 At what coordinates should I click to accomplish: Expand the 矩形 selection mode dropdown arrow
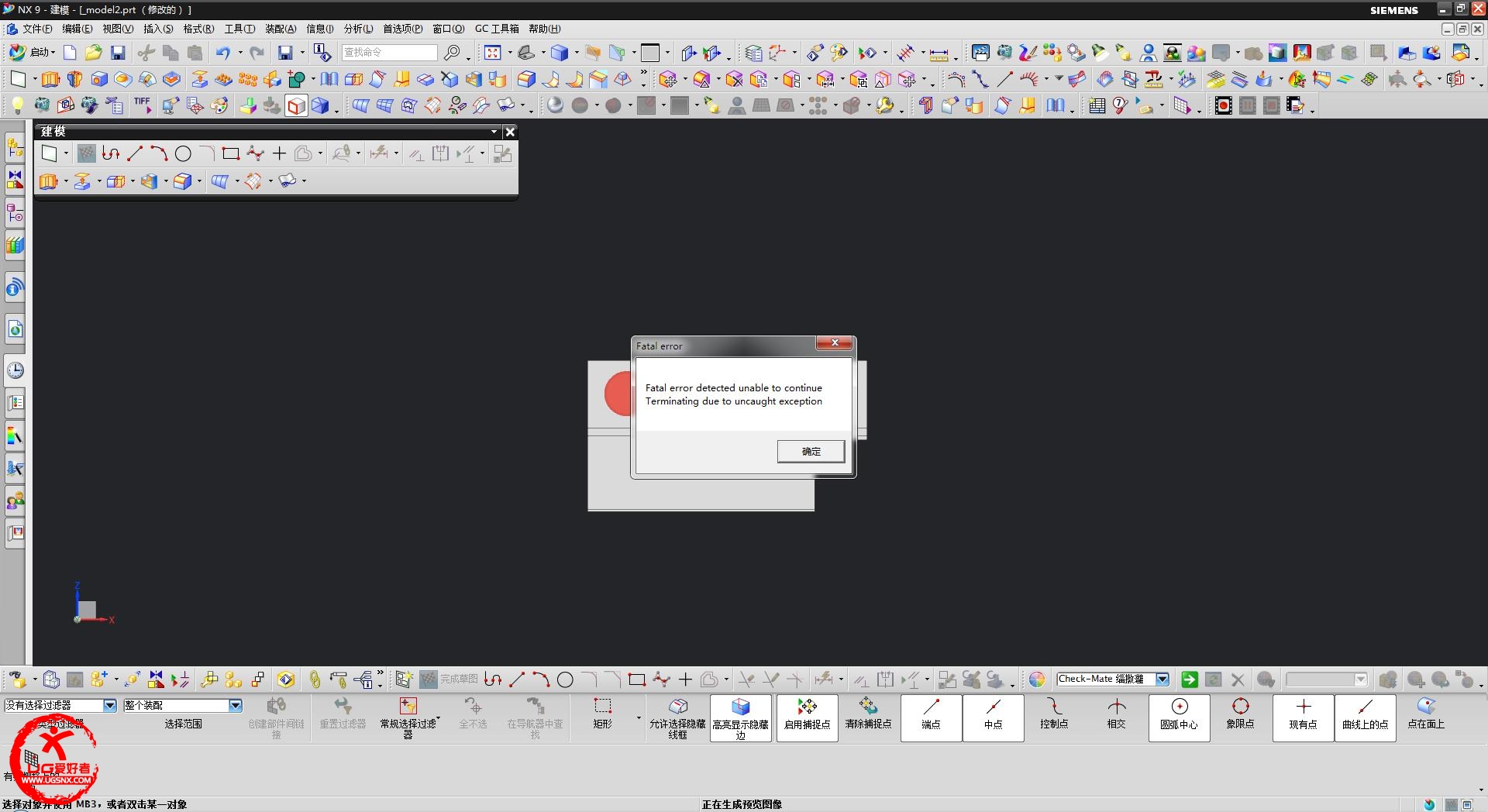pyautogui.click(x=639, y=718)
